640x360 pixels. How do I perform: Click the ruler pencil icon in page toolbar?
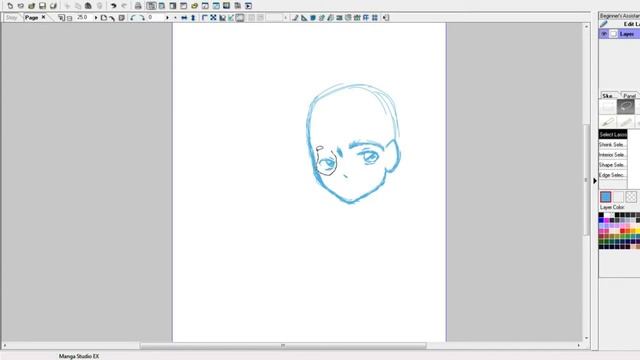point(295,18)
